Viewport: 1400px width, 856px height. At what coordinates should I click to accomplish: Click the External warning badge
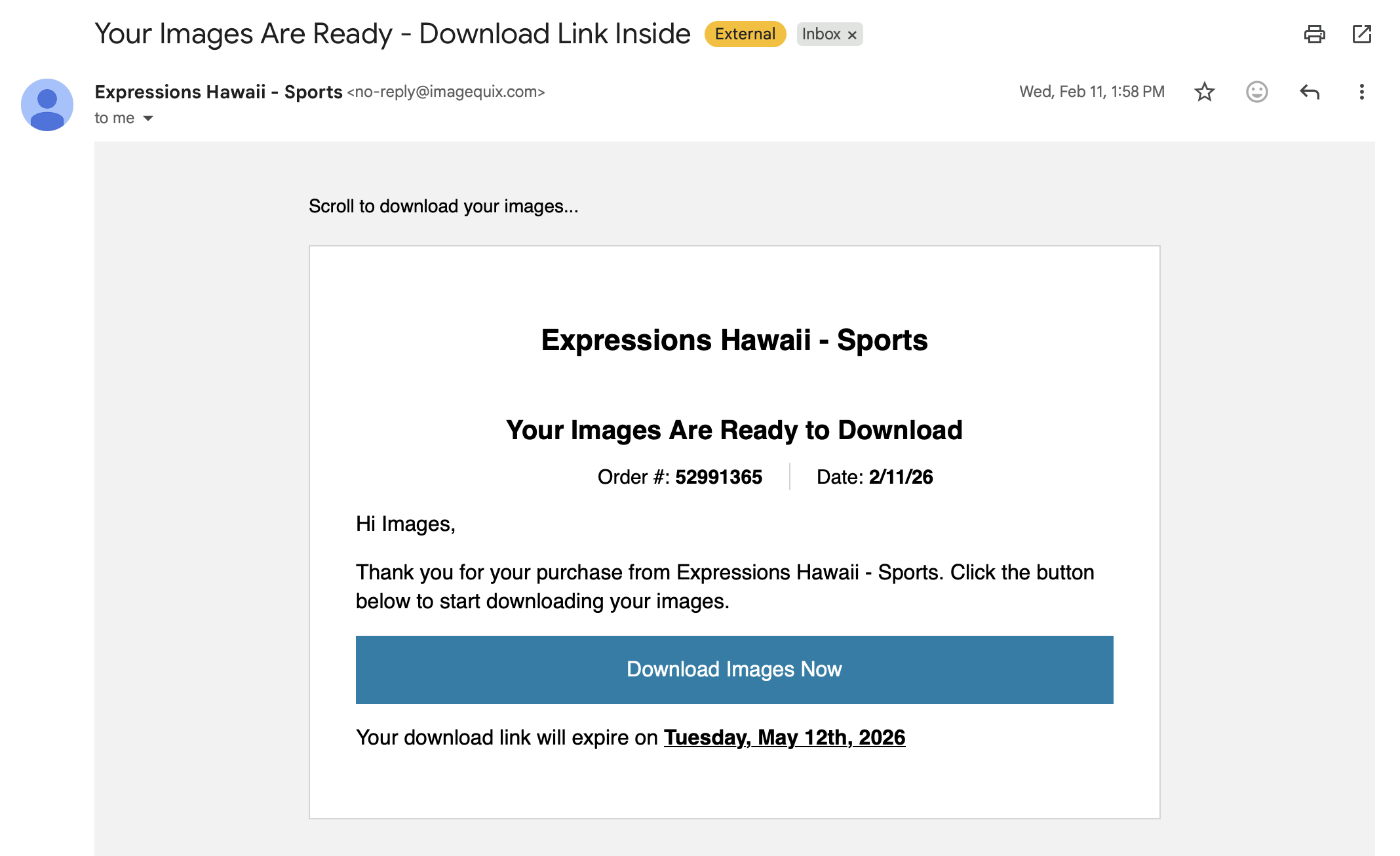(745, 34)
